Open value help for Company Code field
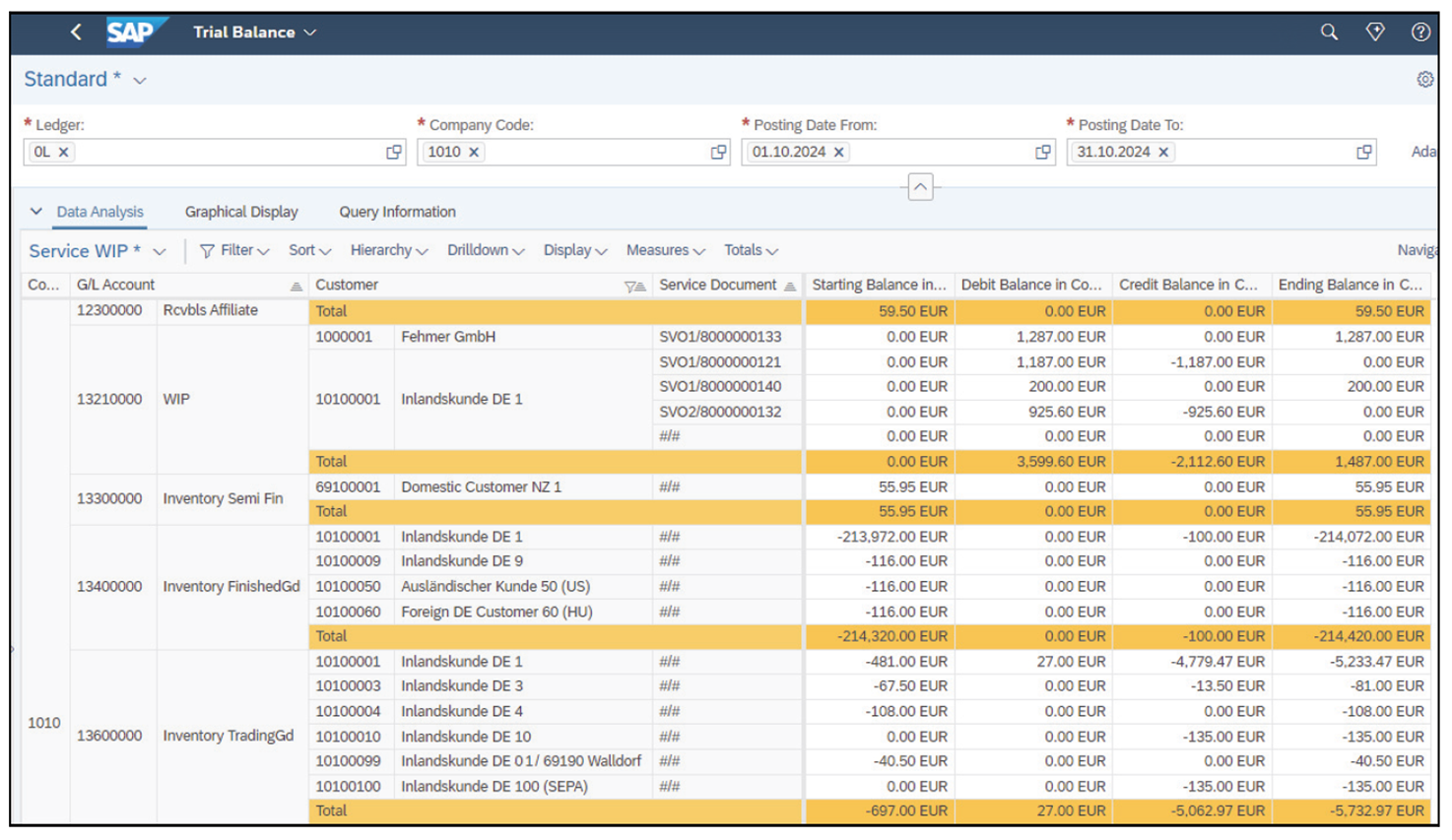This screenshot has height=840, width=1452. [x=718, y=152]
